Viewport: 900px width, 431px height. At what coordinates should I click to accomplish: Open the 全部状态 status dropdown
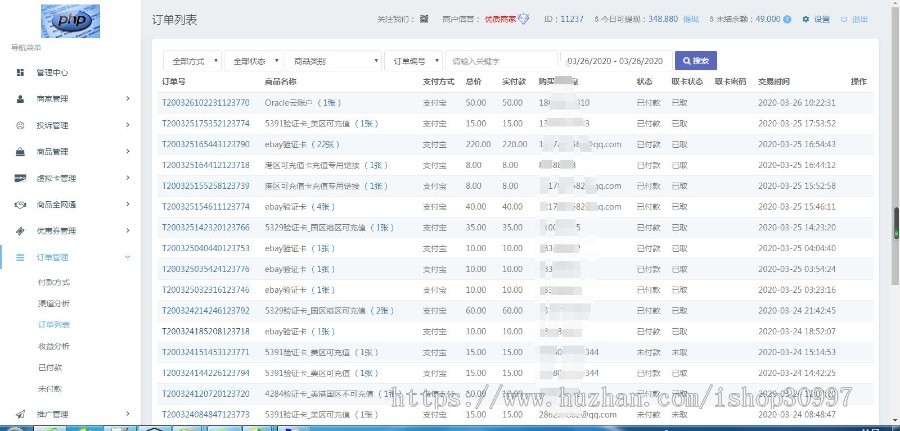[x=253, y=61]
